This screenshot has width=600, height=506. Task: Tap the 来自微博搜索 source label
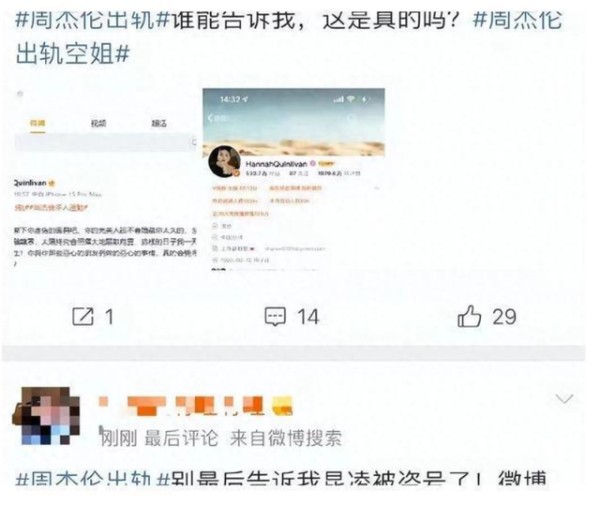(285, 438)
